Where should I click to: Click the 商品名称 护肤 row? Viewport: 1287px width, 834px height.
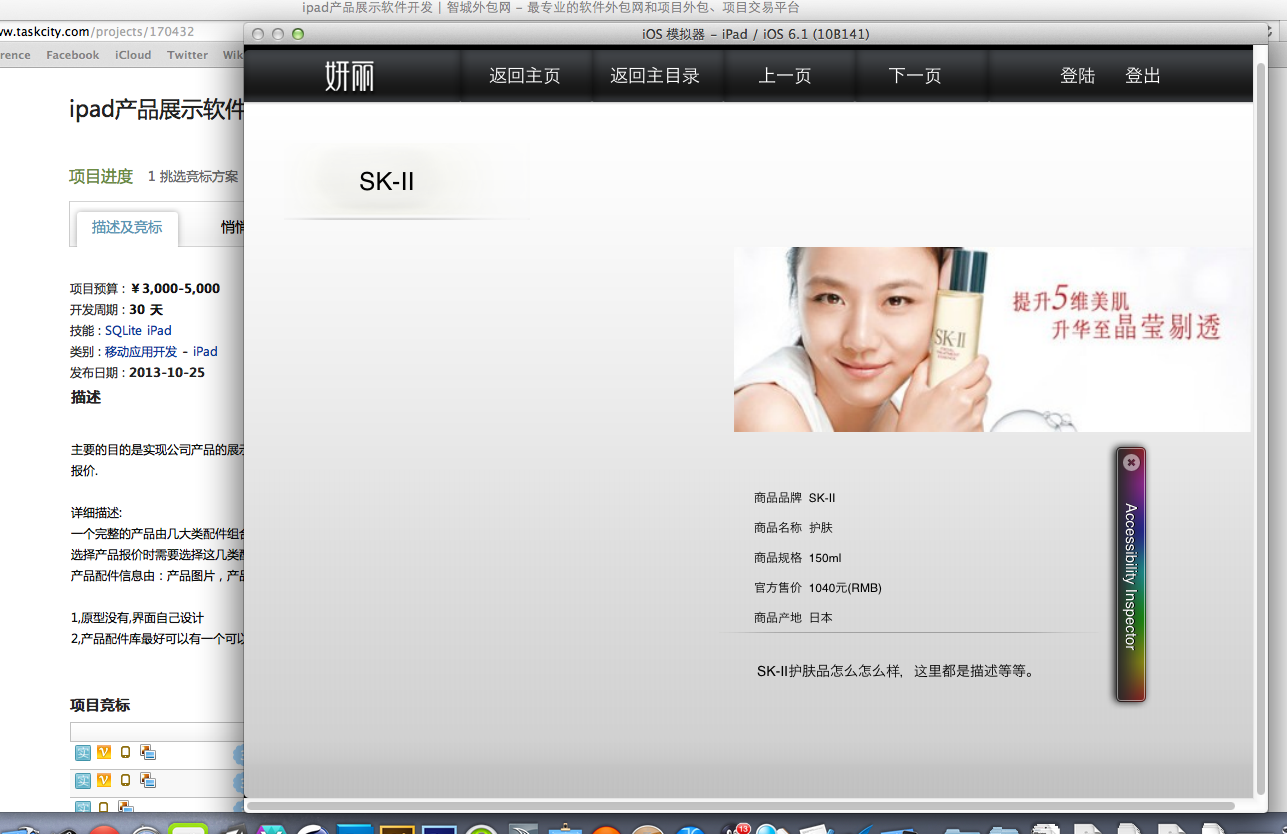click(794, 528)
